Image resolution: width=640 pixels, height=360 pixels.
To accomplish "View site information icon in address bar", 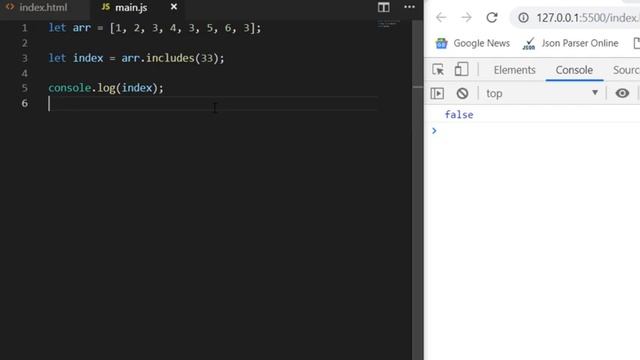I will pyautogui.click(x=523, y=18).
